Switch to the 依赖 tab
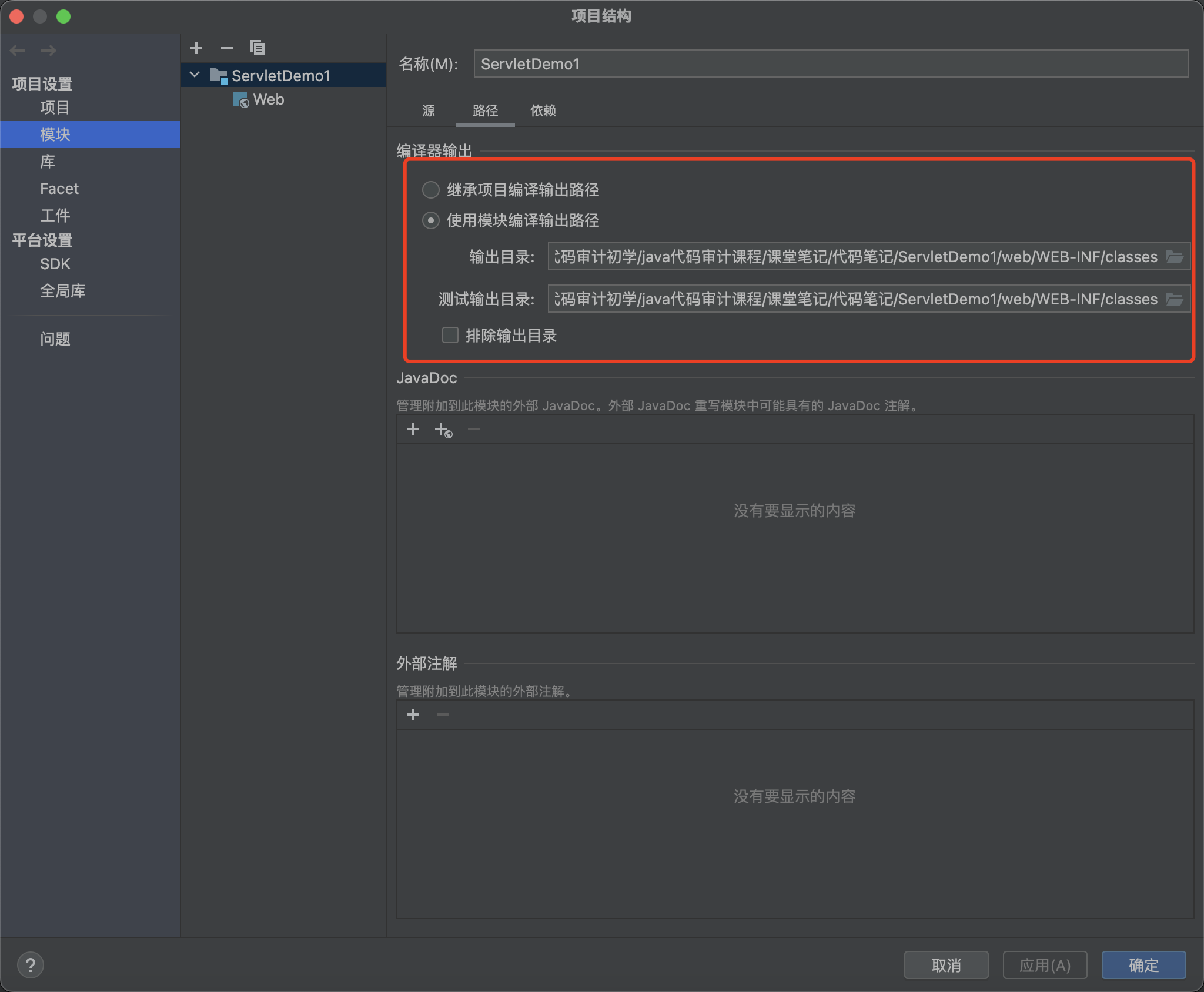1204x992 pixels. click(543, 110)
